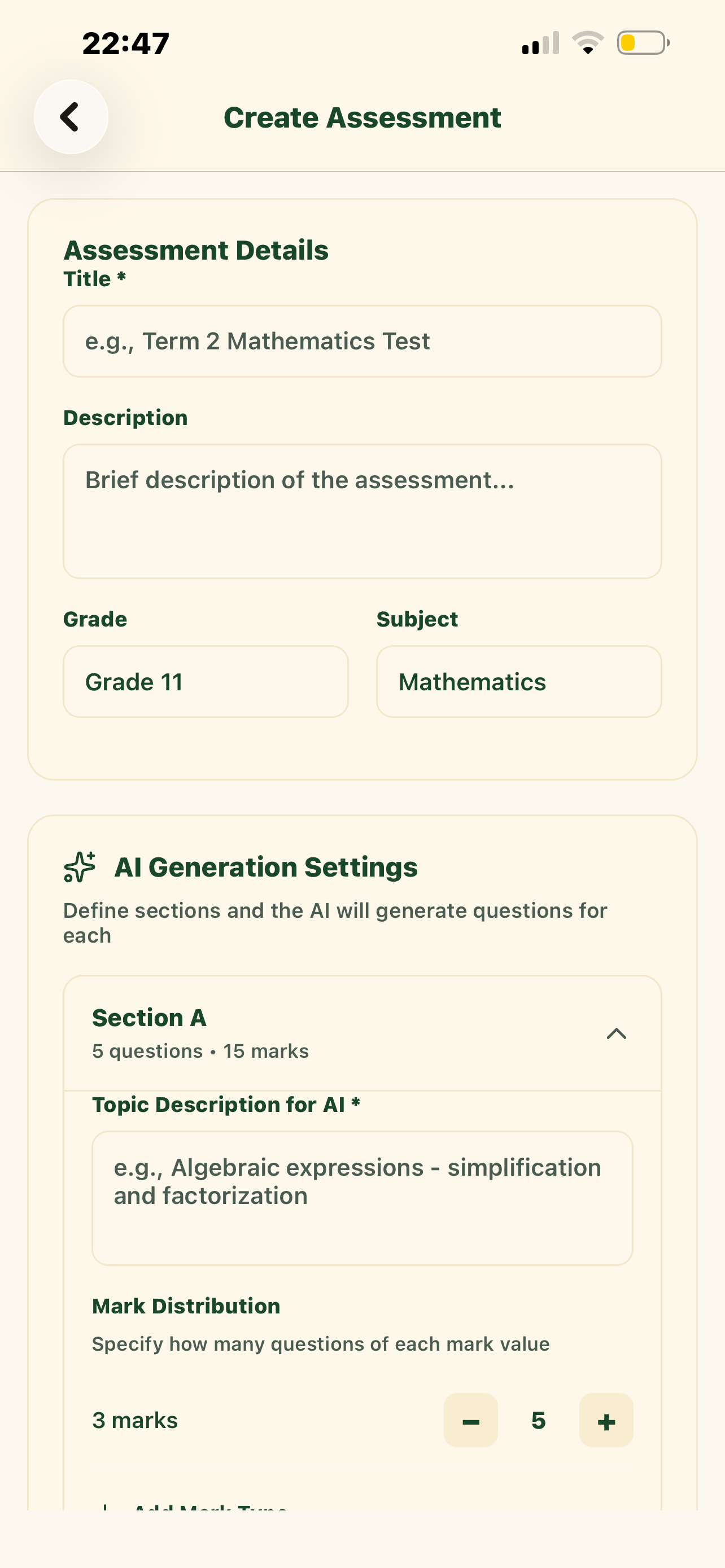Image resolution: width=725 pixels, height=1568 pixels.
Task: Tap the Section A header title
Action: [149, 1017]
